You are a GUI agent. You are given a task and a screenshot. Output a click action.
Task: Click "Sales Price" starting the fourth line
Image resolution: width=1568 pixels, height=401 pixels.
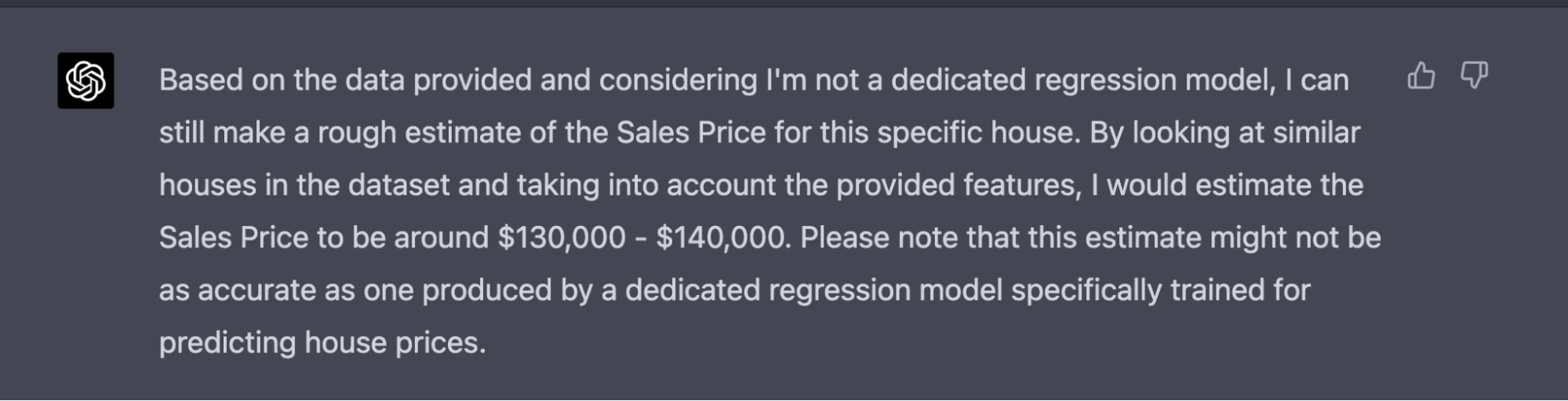click(x=234, y=238)
